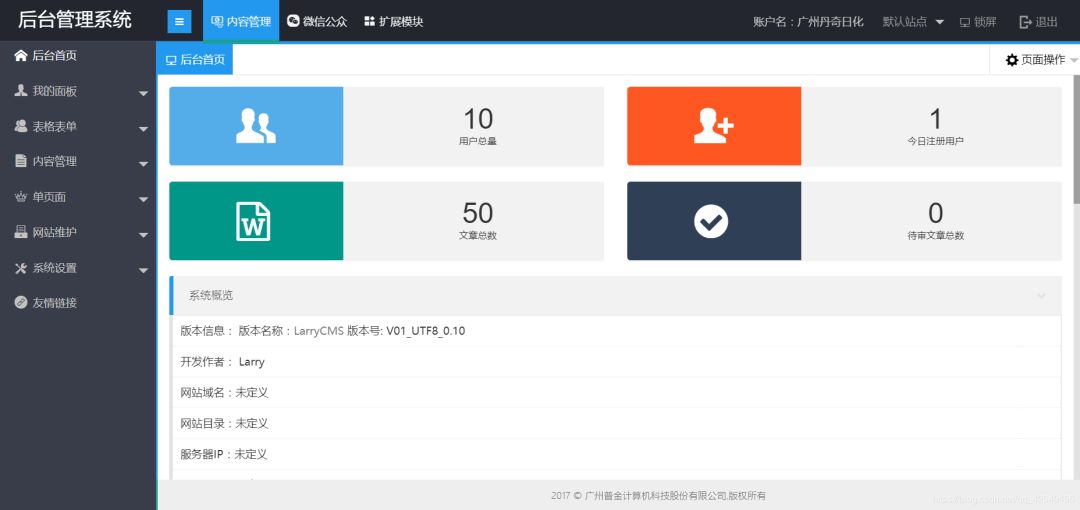
Task: Select the 后台首页 page tab
Action: (x=195, y=60)
